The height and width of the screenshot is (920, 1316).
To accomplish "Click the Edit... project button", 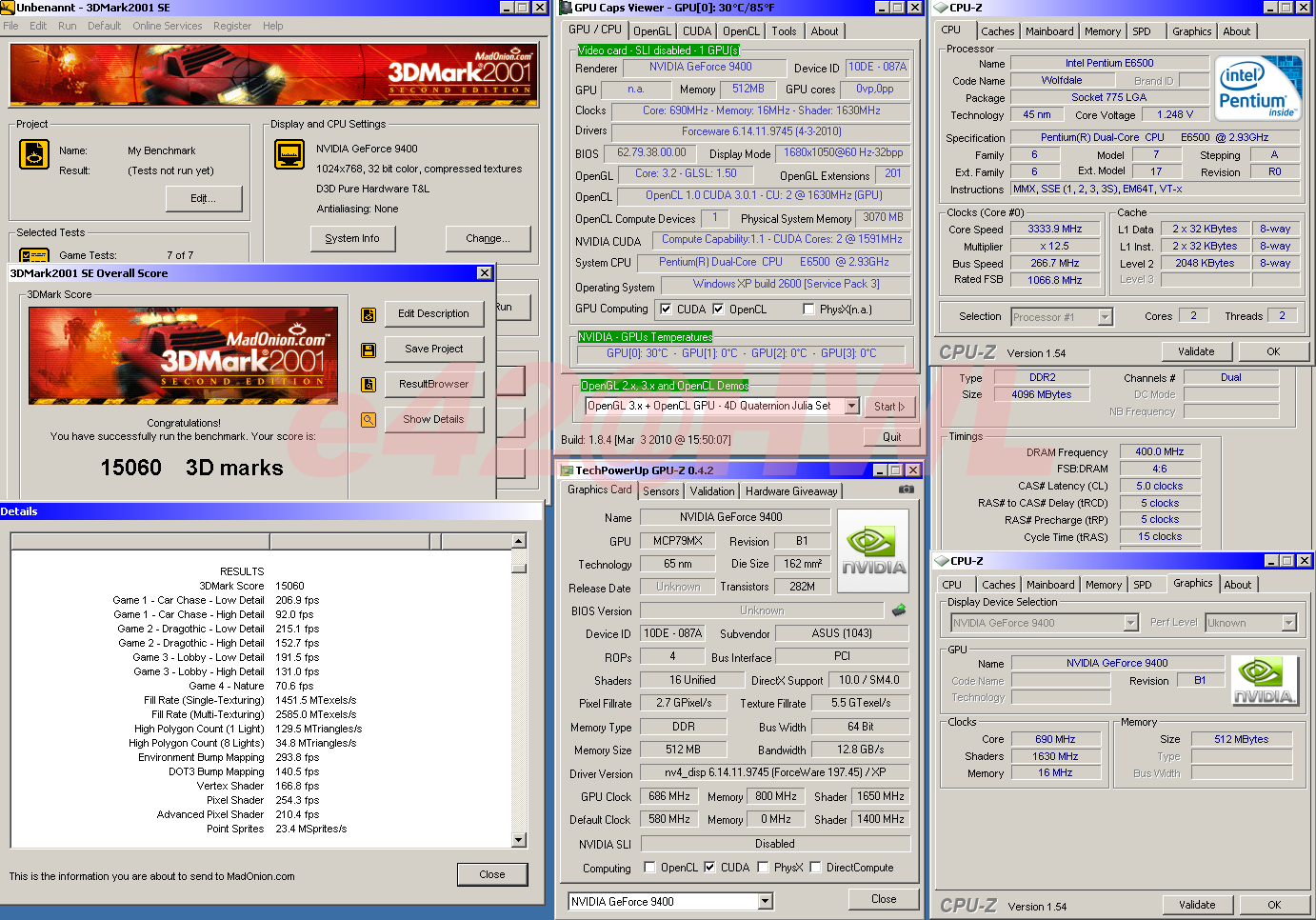I will click(x=203, y=199).
